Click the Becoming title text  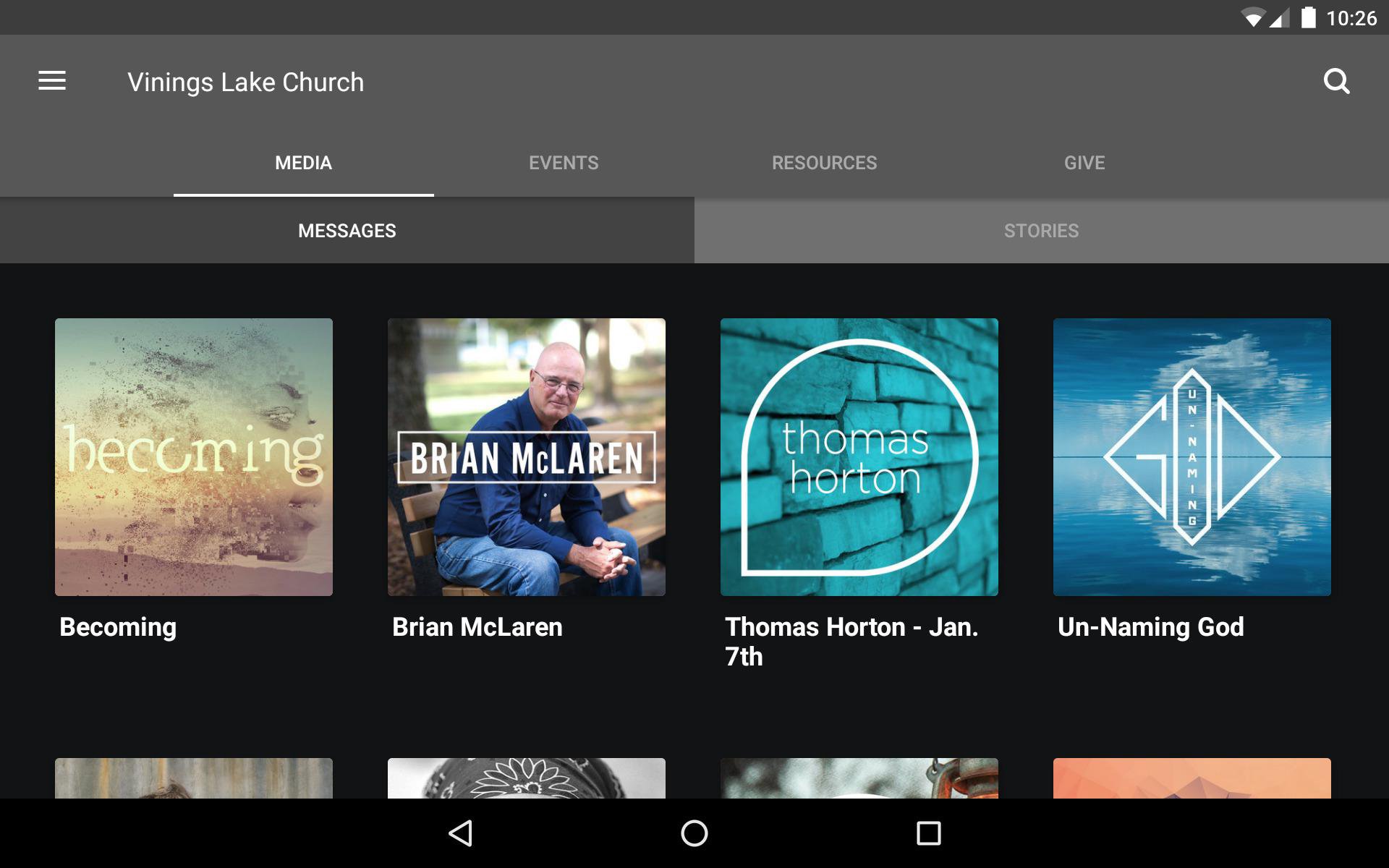pyautogui.click(x=118, y=627)
